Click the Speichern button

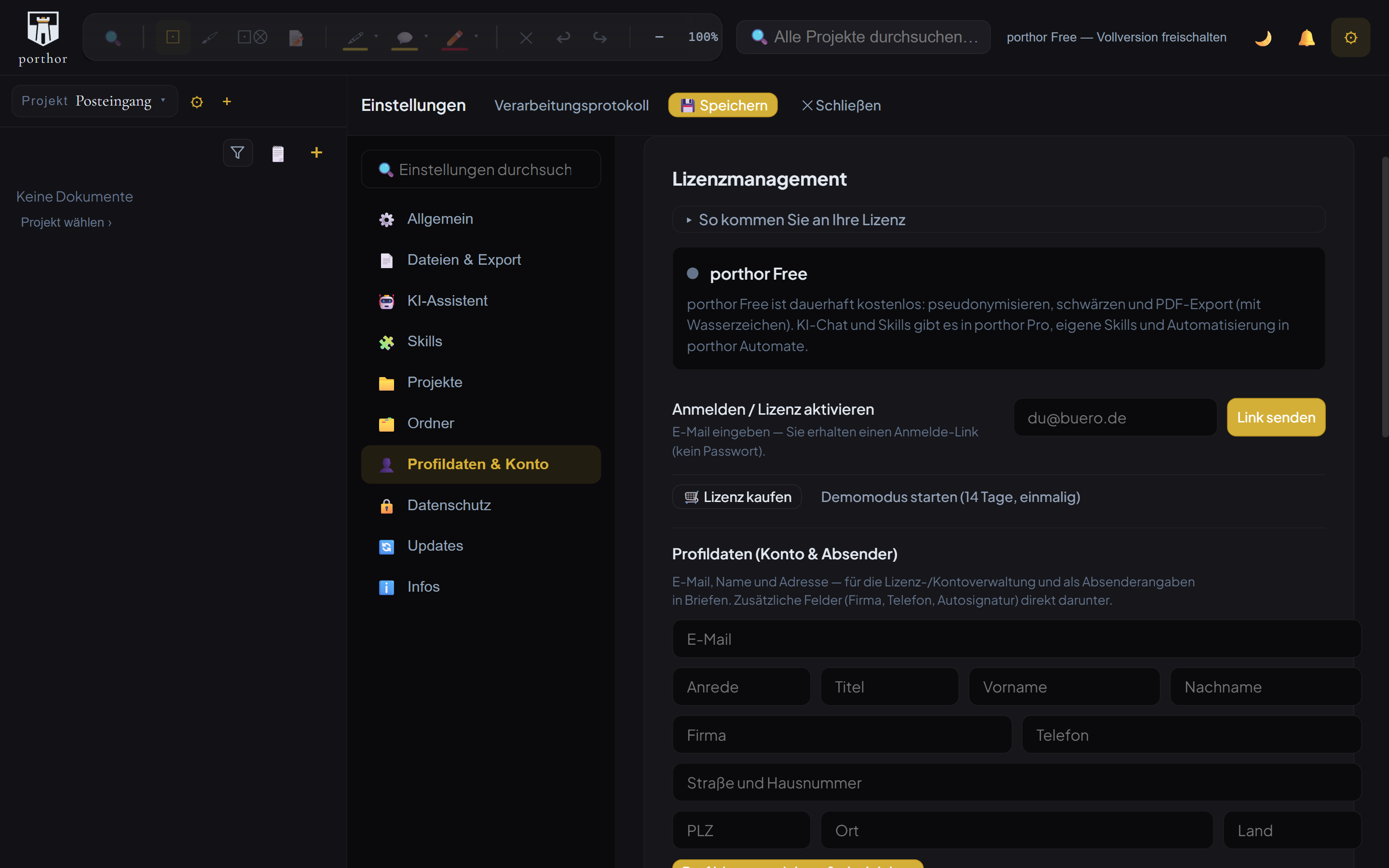click(722, 105)
